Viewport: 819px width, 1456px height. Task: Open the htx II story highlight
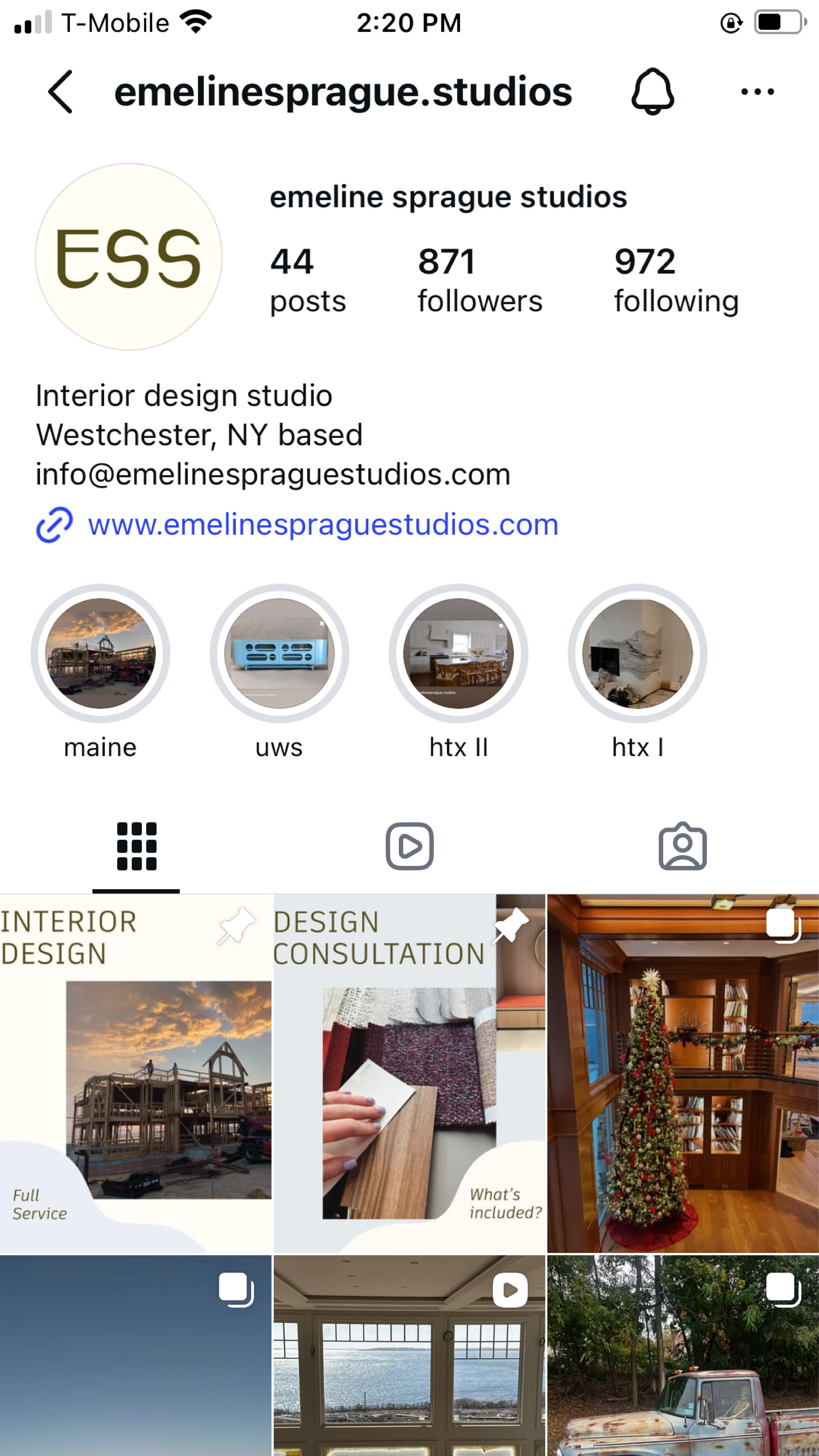pyautogui.click(x=458, y=673)
